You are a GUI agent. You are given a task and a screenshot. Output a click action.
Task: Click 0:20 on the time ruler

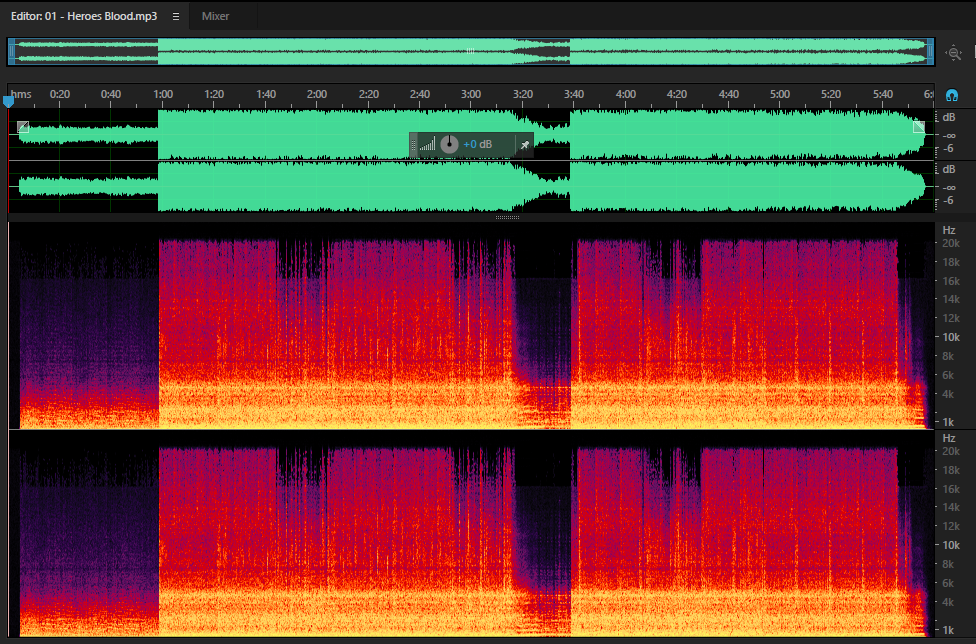(60, 94)
